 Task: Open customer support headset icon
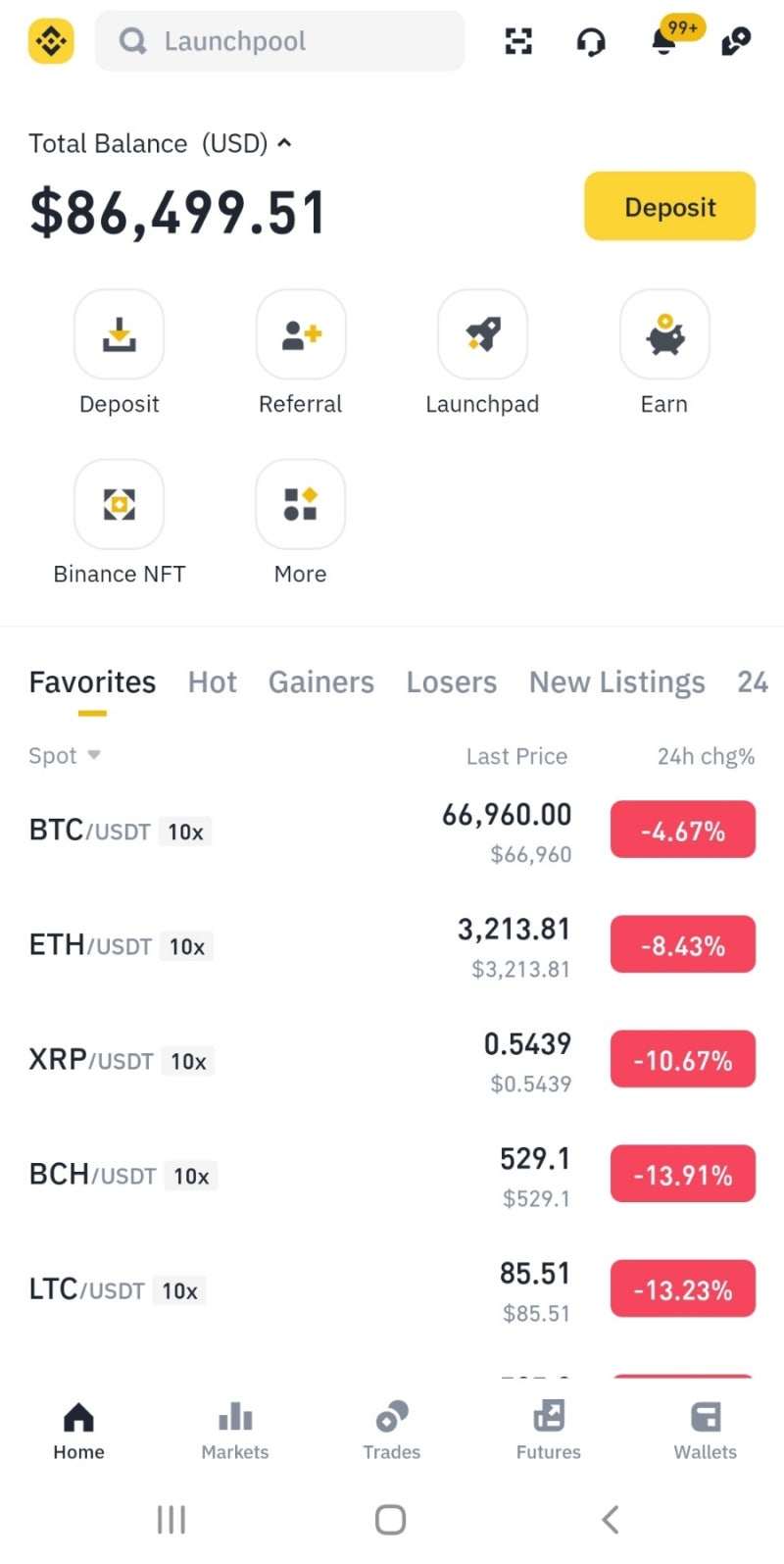point(591,41)
